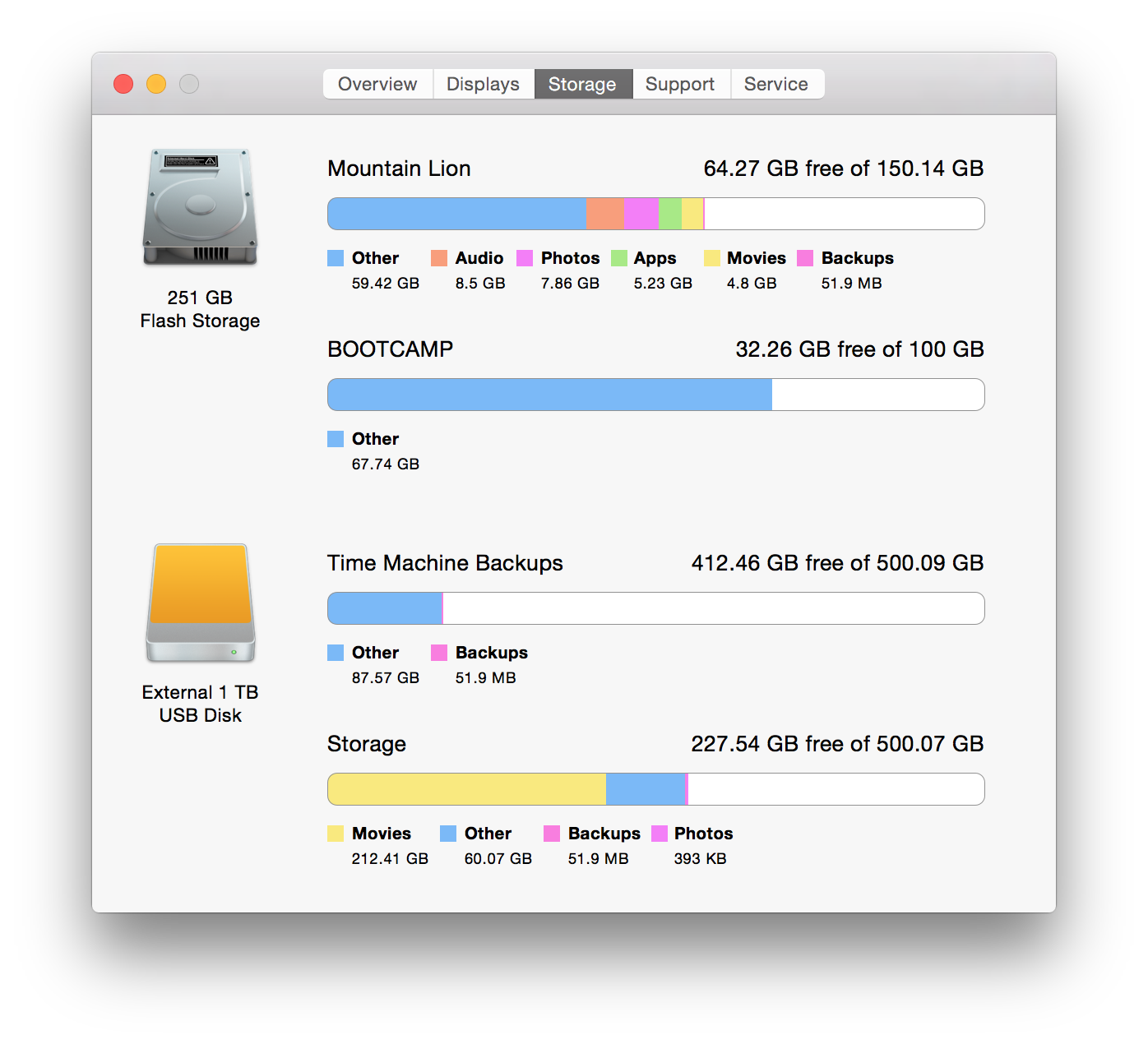Viewport: 1148px width, 1044px height.
Task: Click the pink Photos swatch under Mountain Lion
Action: (525, 258)
